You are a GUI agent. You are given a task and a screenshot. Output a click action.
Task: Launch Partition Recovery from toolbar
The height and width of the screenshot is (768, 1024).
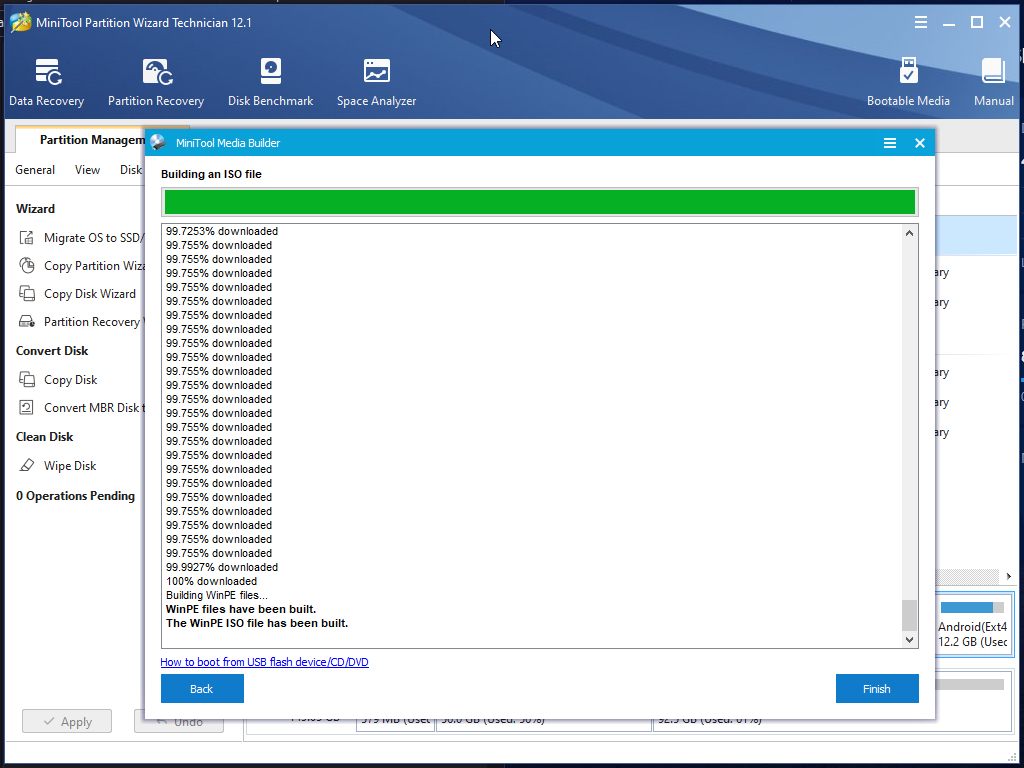pyautogui.click(x=156, y=82)
